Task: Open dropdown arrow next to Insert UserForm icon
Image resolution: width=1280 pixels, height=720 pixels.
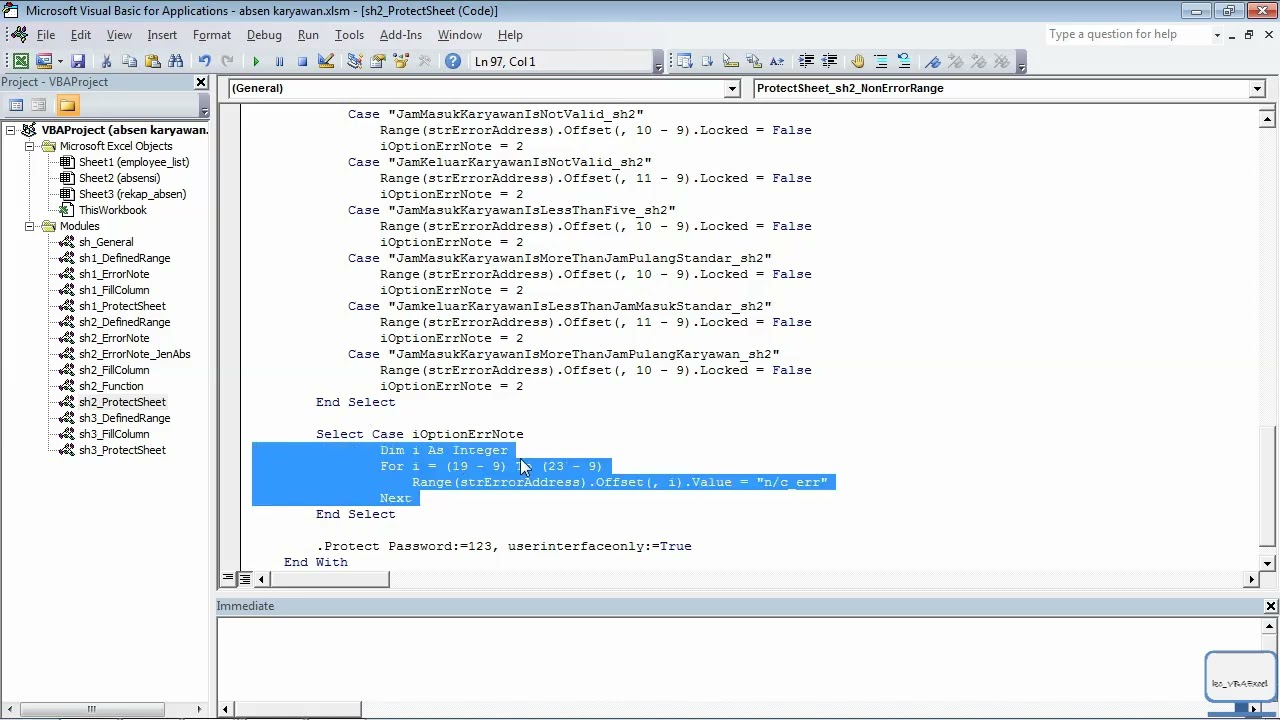Action: click(x=60, y=61)
